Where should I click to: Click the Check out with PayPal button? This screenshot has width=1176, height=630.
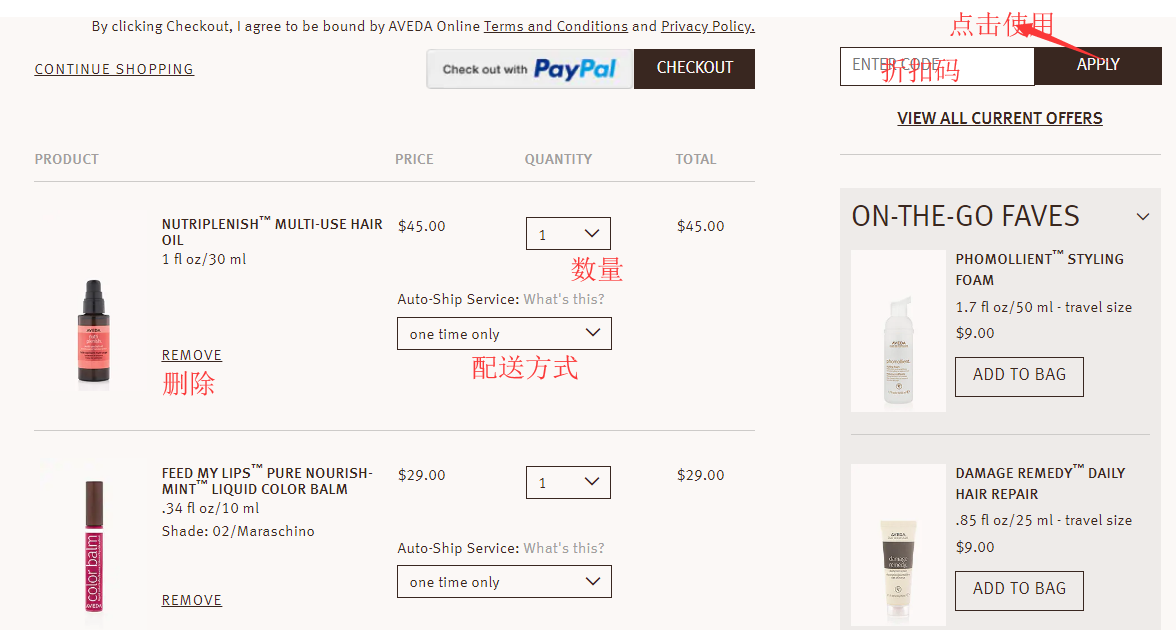tap(530, 69)
